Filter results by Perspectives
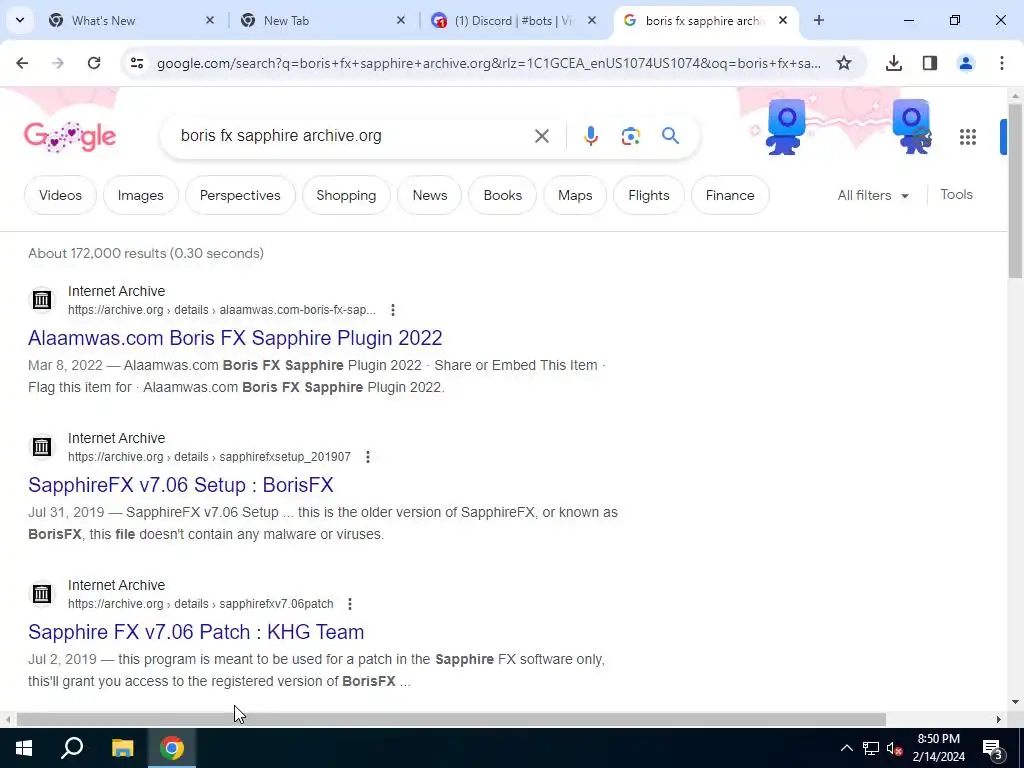 pos(240,195)
